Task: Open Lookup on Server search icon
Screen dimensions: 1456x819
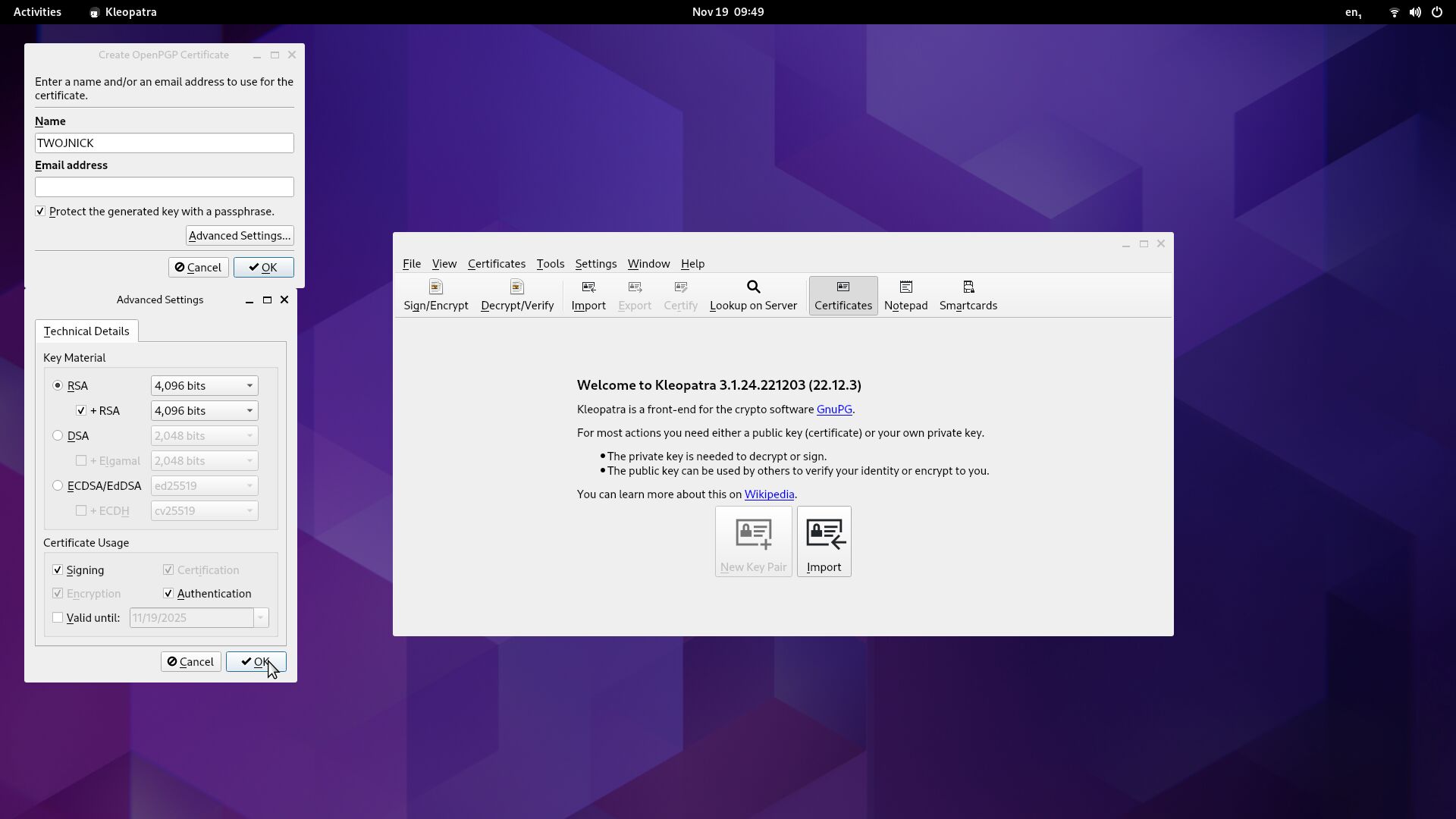Action: tap(752, 287)
